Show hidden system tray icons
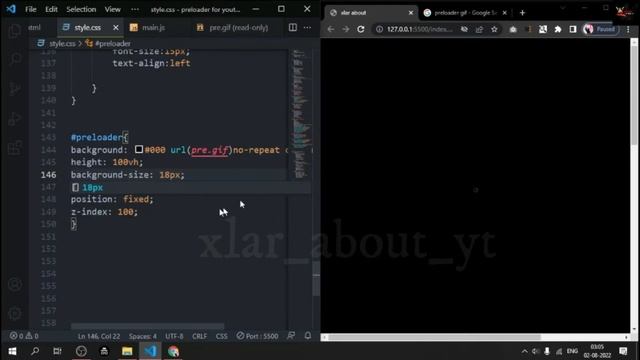The height and width of the screenshot is (360, 640). [x=524, y=351]
